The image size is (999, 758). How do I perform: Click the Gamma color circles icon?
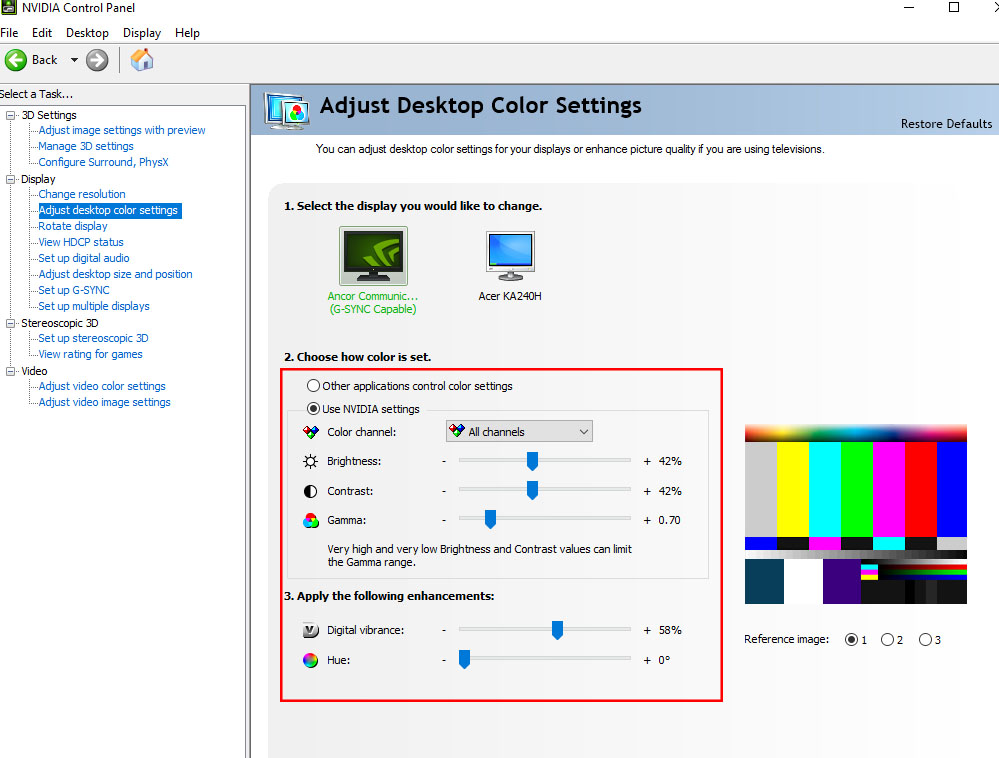point(311,520)
